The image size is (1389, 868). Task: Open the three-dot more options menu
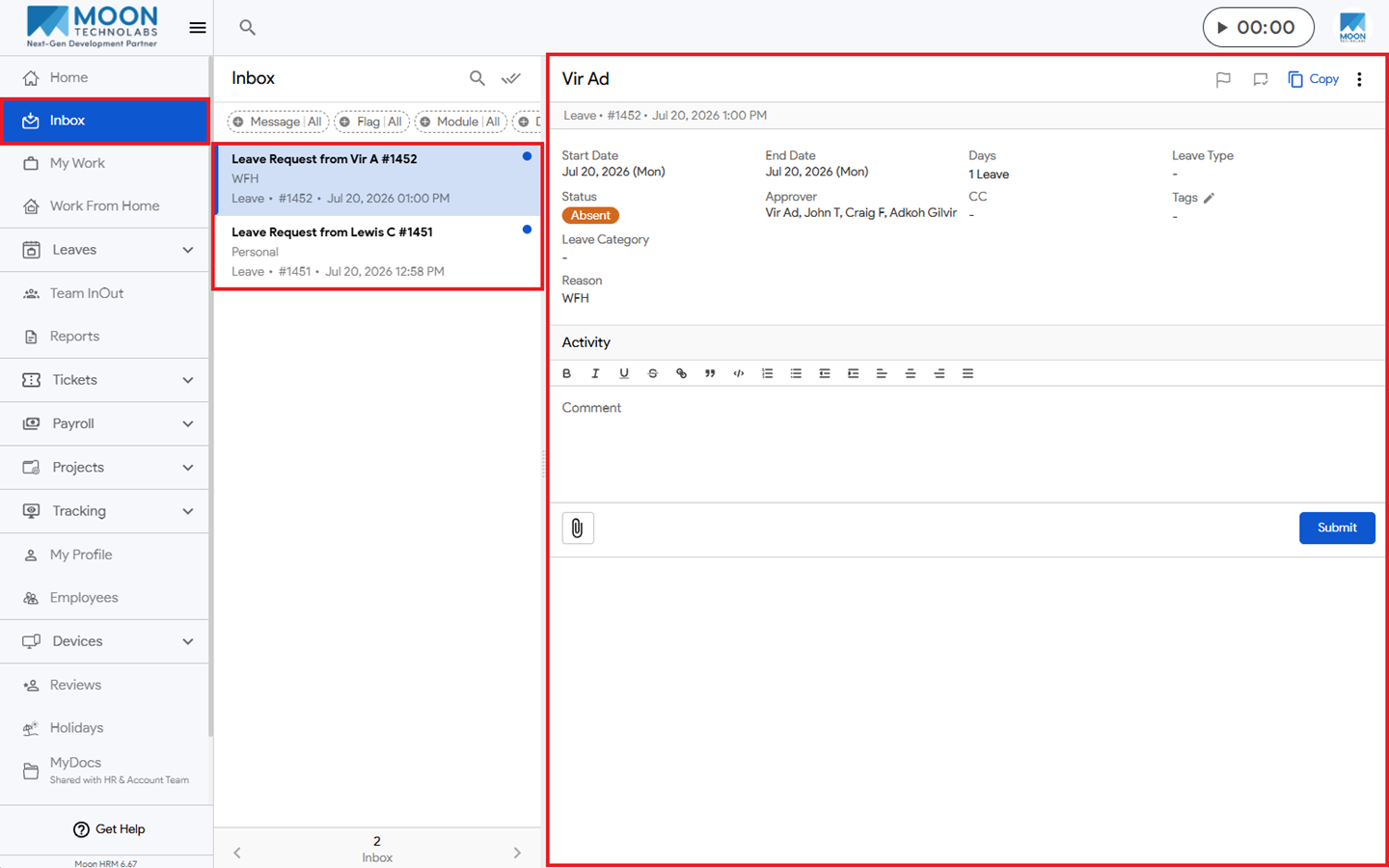coord(1360,79)
